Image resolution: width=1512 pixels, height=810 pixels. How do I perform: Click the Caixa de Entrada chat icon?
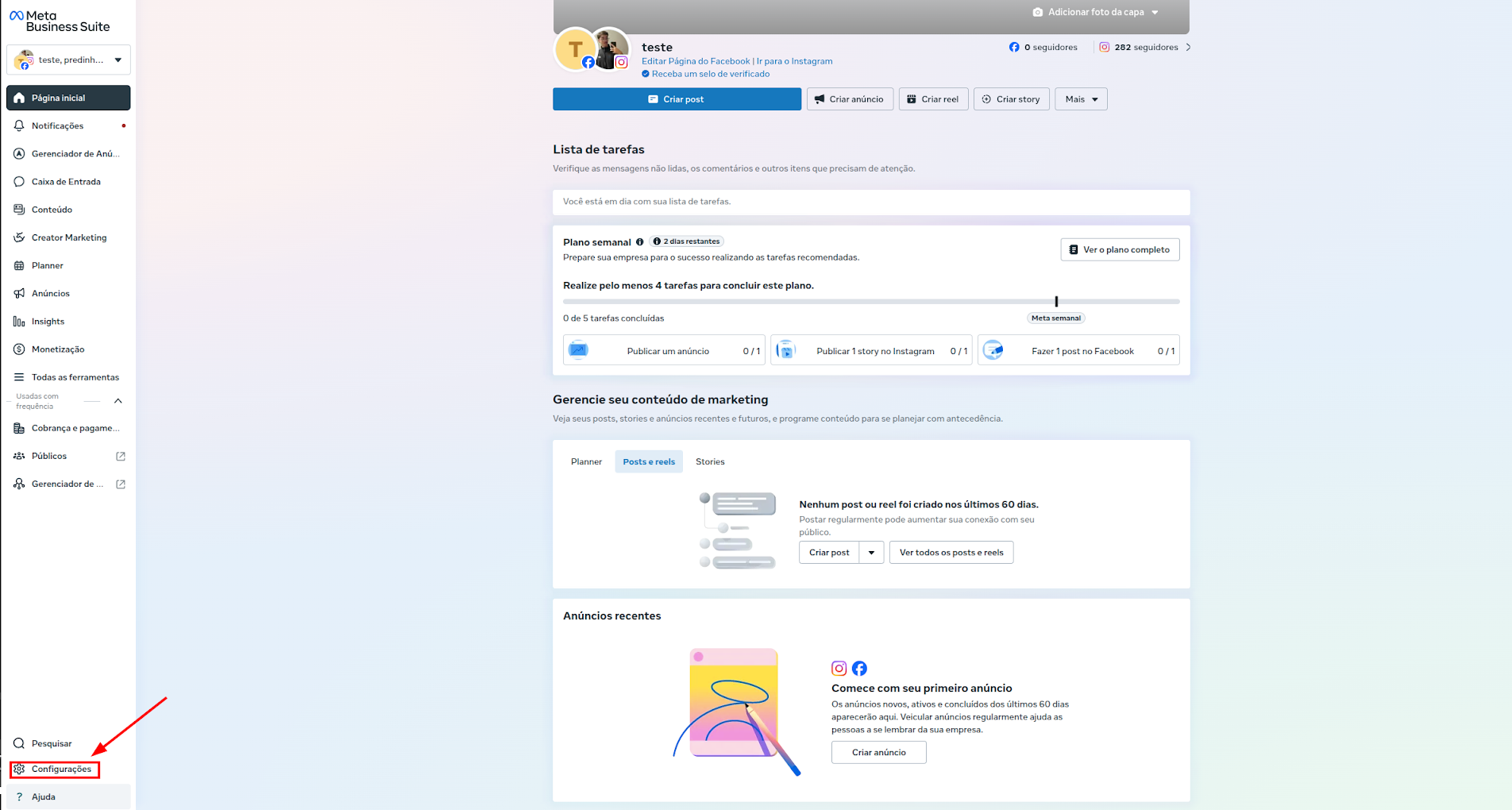19,182
